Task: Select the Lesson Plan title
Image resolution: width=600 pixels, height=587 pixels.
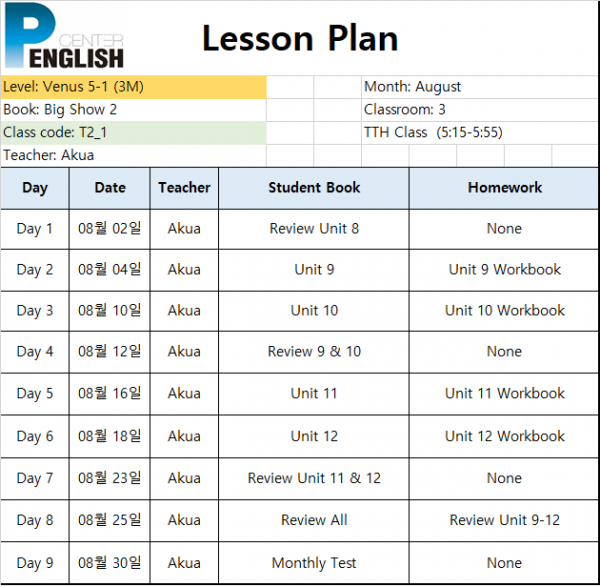Action: (x=300, y=38)
